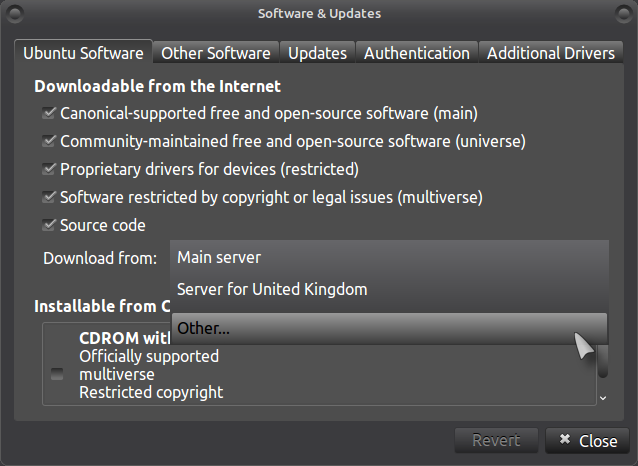Click the X icon on Close button

click(565, 441)
